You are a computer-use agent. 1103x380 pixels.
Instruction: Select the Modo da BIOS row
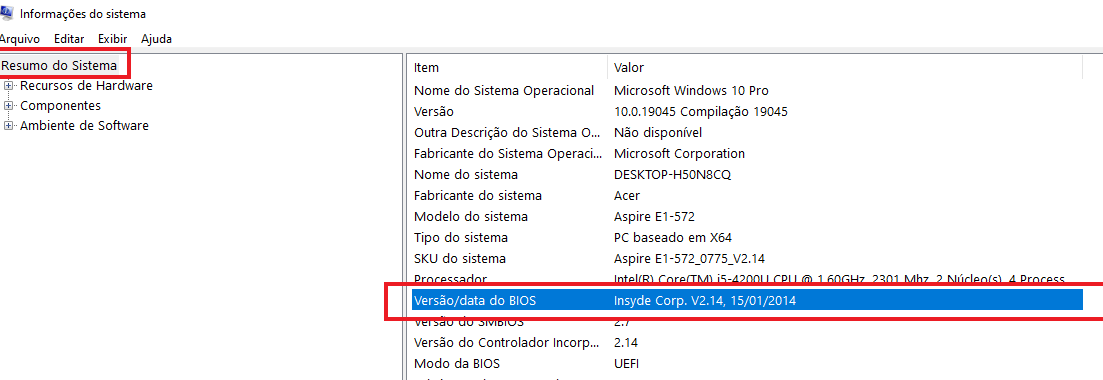[x=745, y=364]
